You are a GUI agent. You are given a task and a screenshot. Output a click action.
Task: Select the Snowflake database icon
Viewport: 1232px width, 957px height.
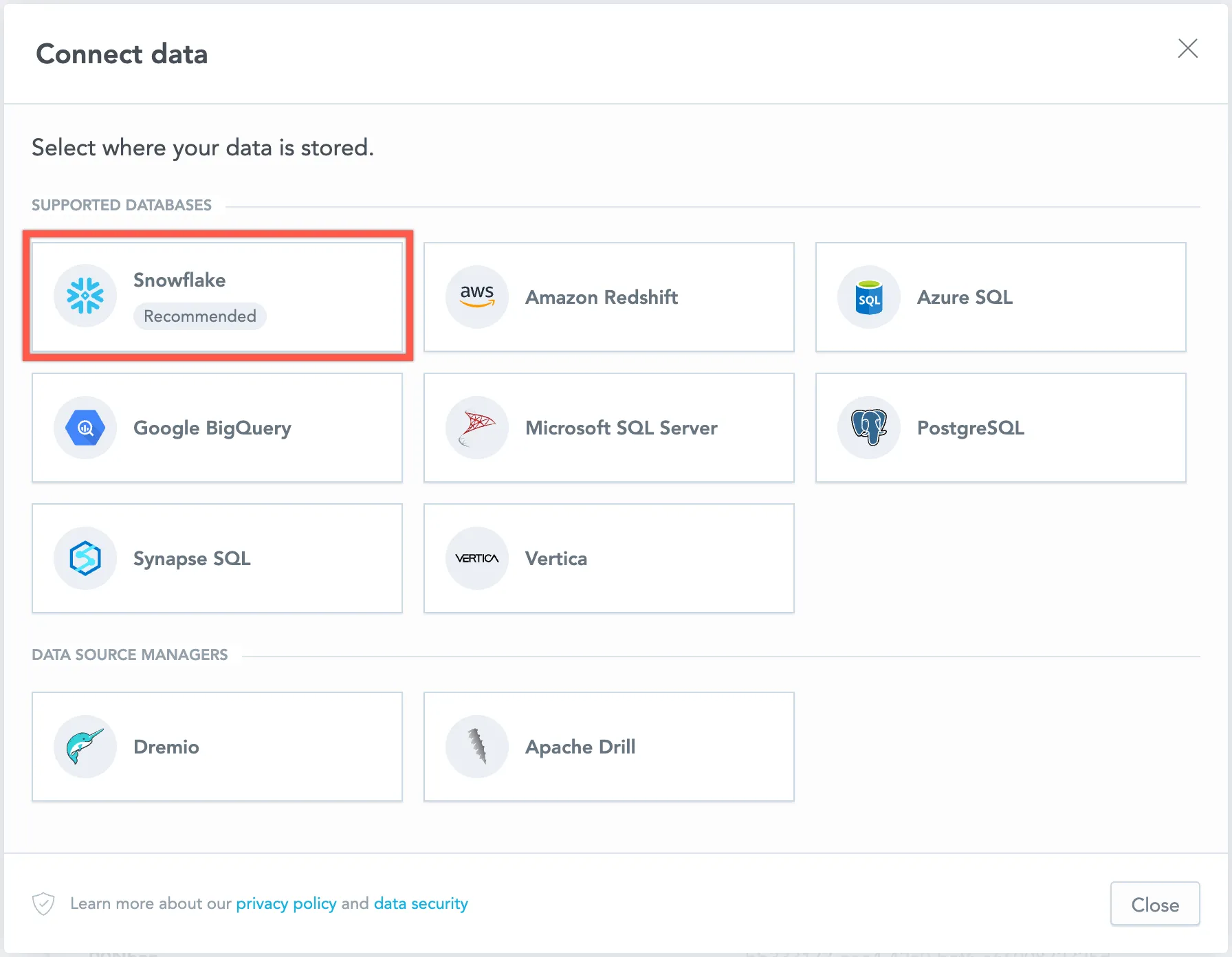[85, 296]
